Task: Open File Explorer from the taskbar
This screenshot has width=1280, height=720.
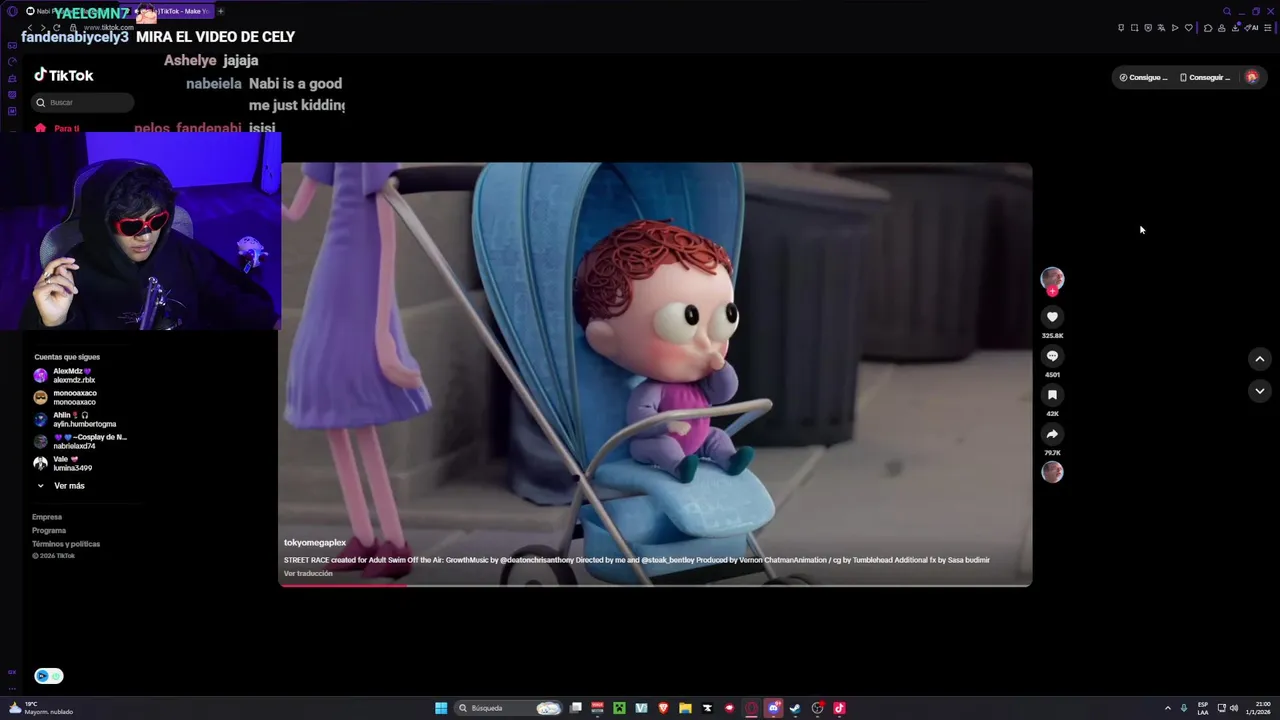Action: (x=685, y=708)
